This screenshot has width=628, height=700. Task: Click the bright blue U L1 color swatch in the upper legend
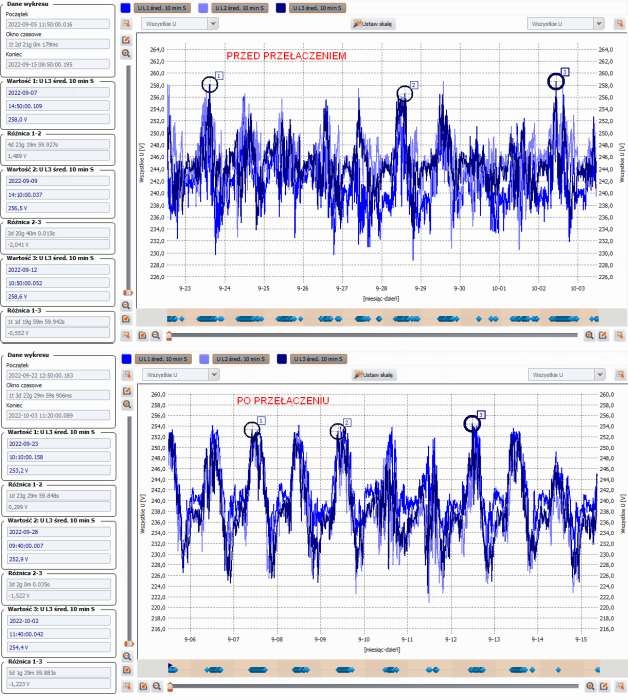tap(125, 8)
